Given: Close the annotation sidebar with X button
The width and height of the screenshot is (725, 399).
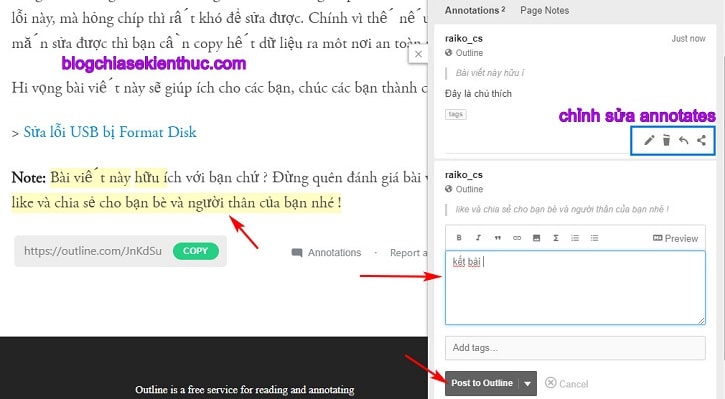Looking at the screenshot, I should pos(418,54).
